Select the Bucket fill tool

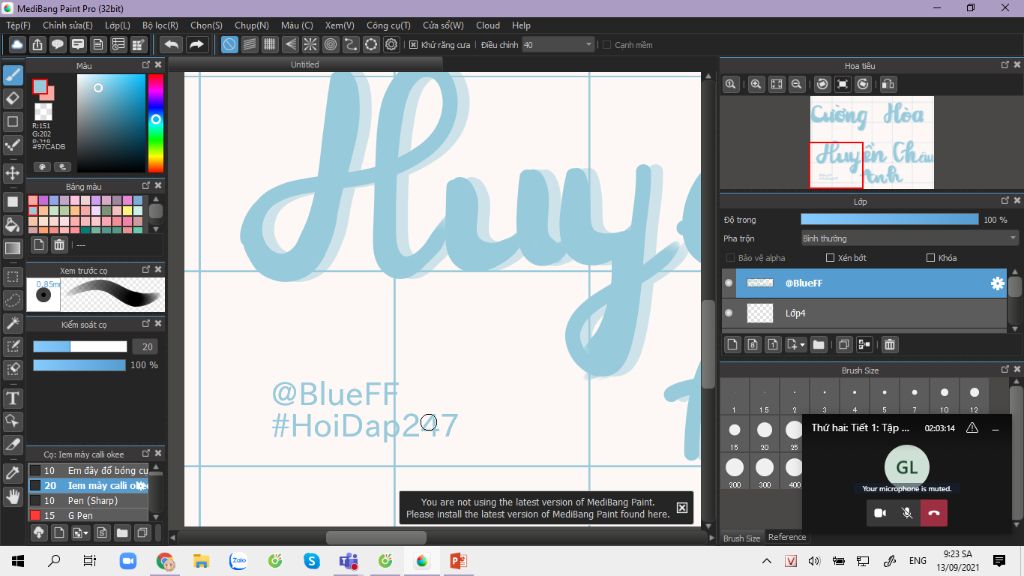(12, 225)
